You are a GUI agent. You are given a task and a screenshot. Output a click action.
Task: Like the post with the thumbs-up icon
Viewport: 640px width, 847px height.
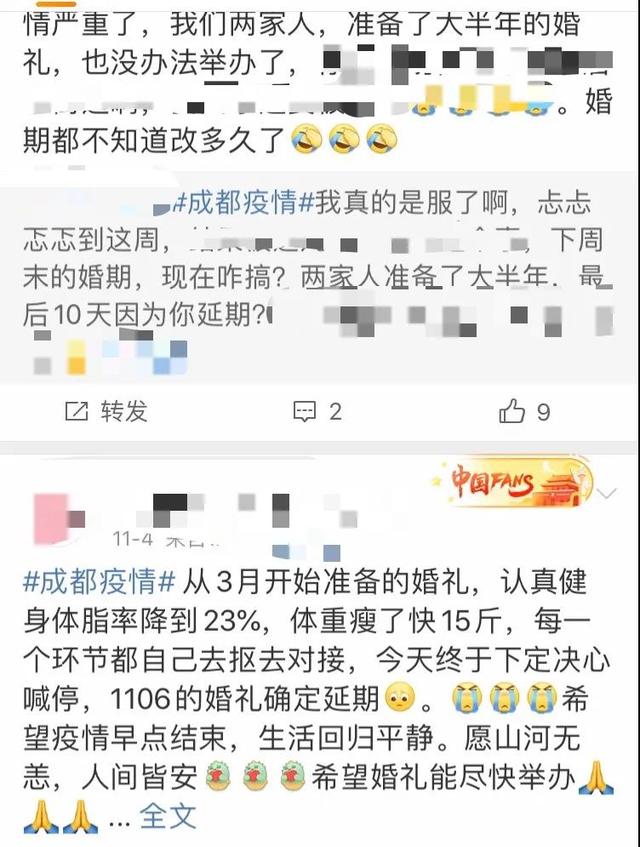pyautogui.click(x=511, y=412)
